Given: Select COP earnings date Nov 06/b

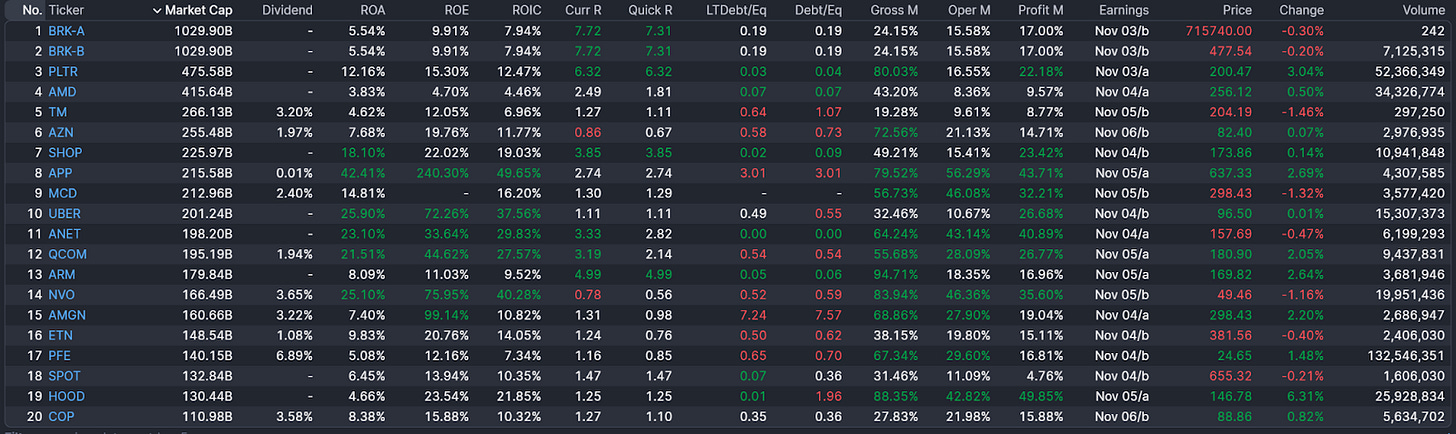Looking at the screenshot, I should pos(1122,416).
